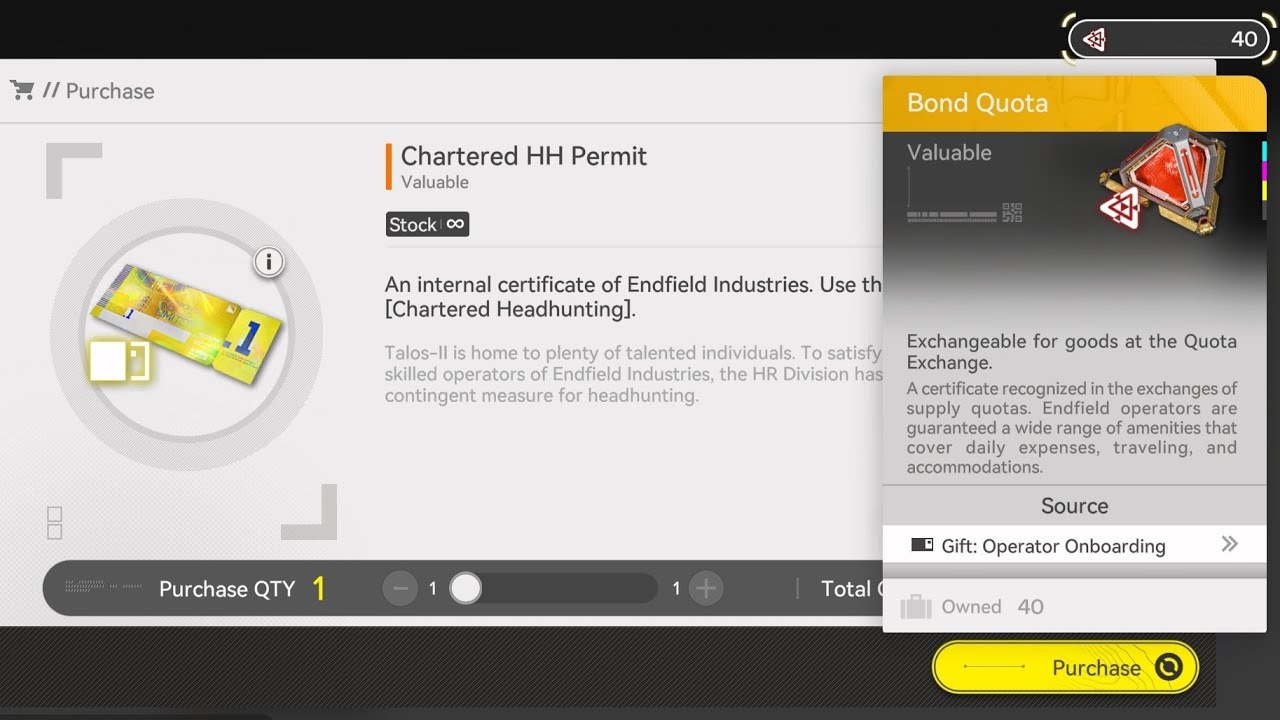Click the briefcase Owned icon

[x=916, y=607]
